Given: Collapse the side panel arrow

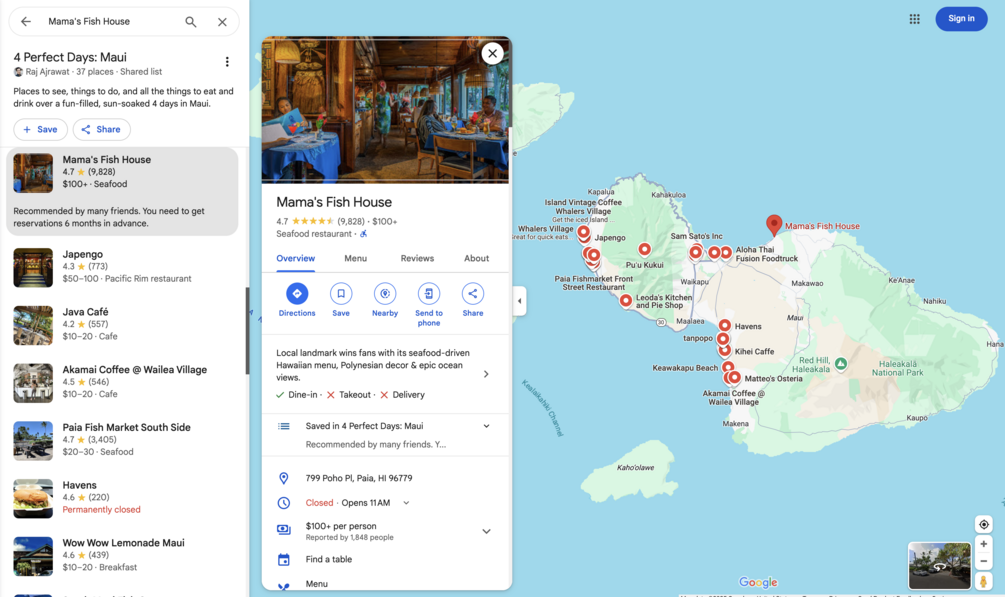Looking at the screenshot, I should tap(519, 301).
